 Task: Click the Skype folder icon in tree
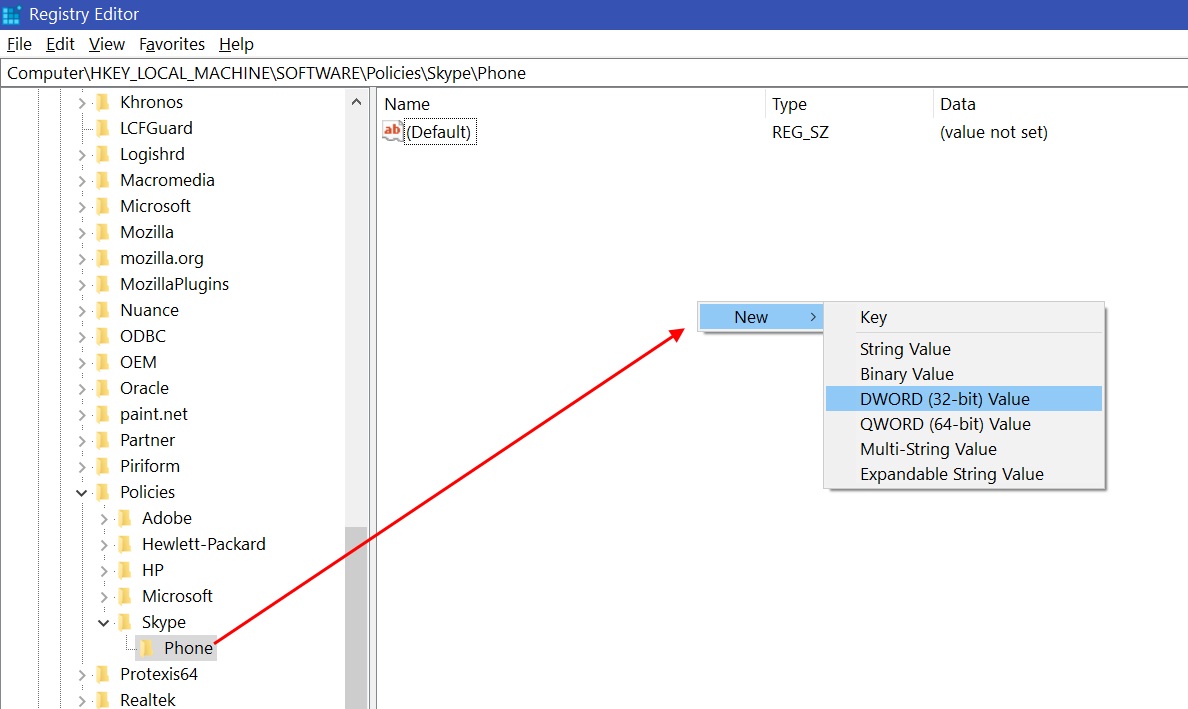(125, 622)
